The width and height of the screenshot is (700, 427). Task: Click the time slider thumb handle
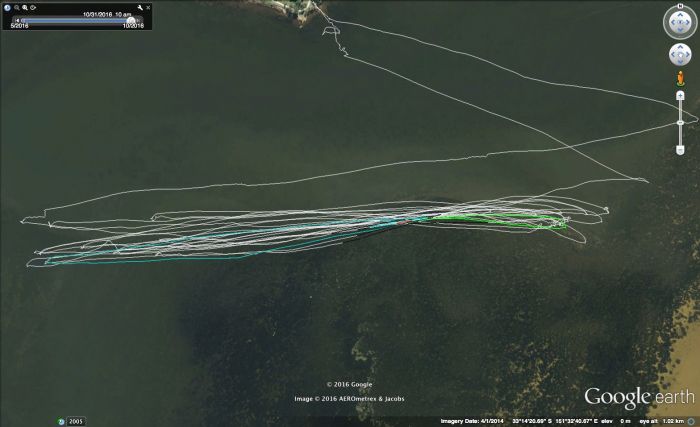pos(130,19)
